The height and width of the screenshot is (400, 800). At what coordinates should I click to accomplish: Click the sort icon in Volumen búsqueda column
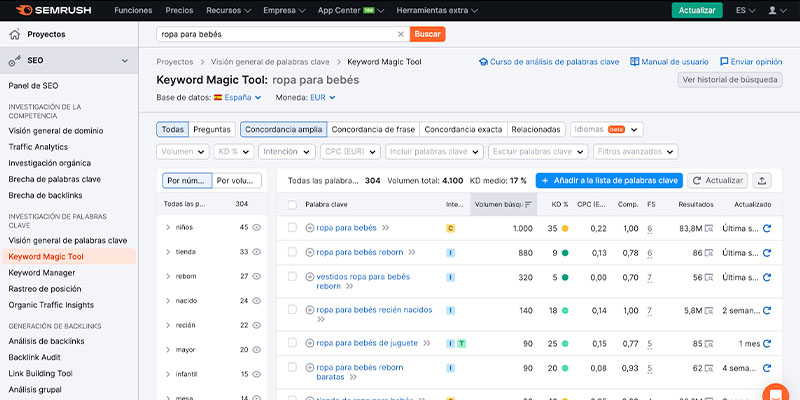tap(528, 205)
